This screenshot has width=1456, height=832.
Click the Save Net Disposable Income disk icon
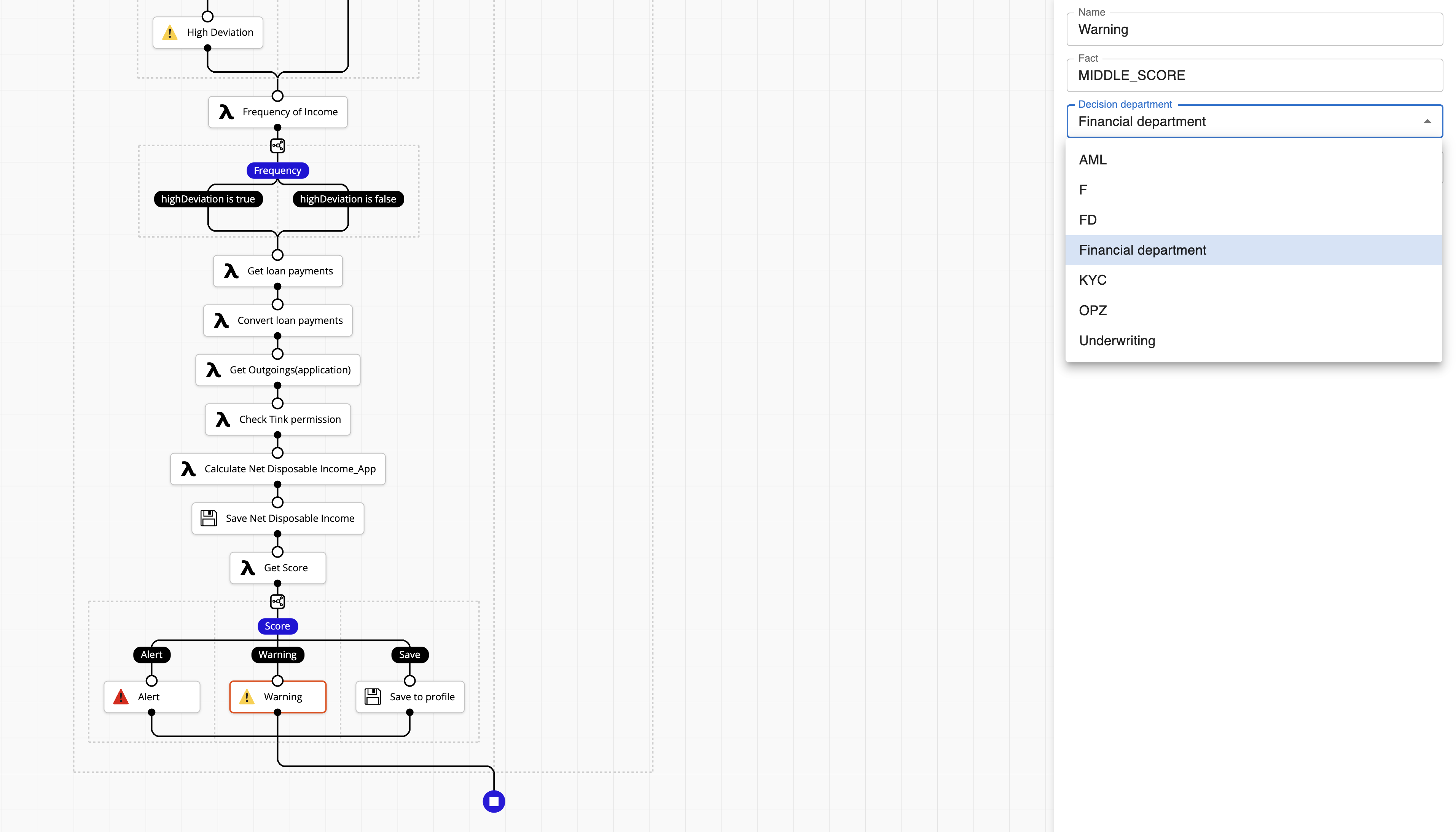click(x=209, y=518)
